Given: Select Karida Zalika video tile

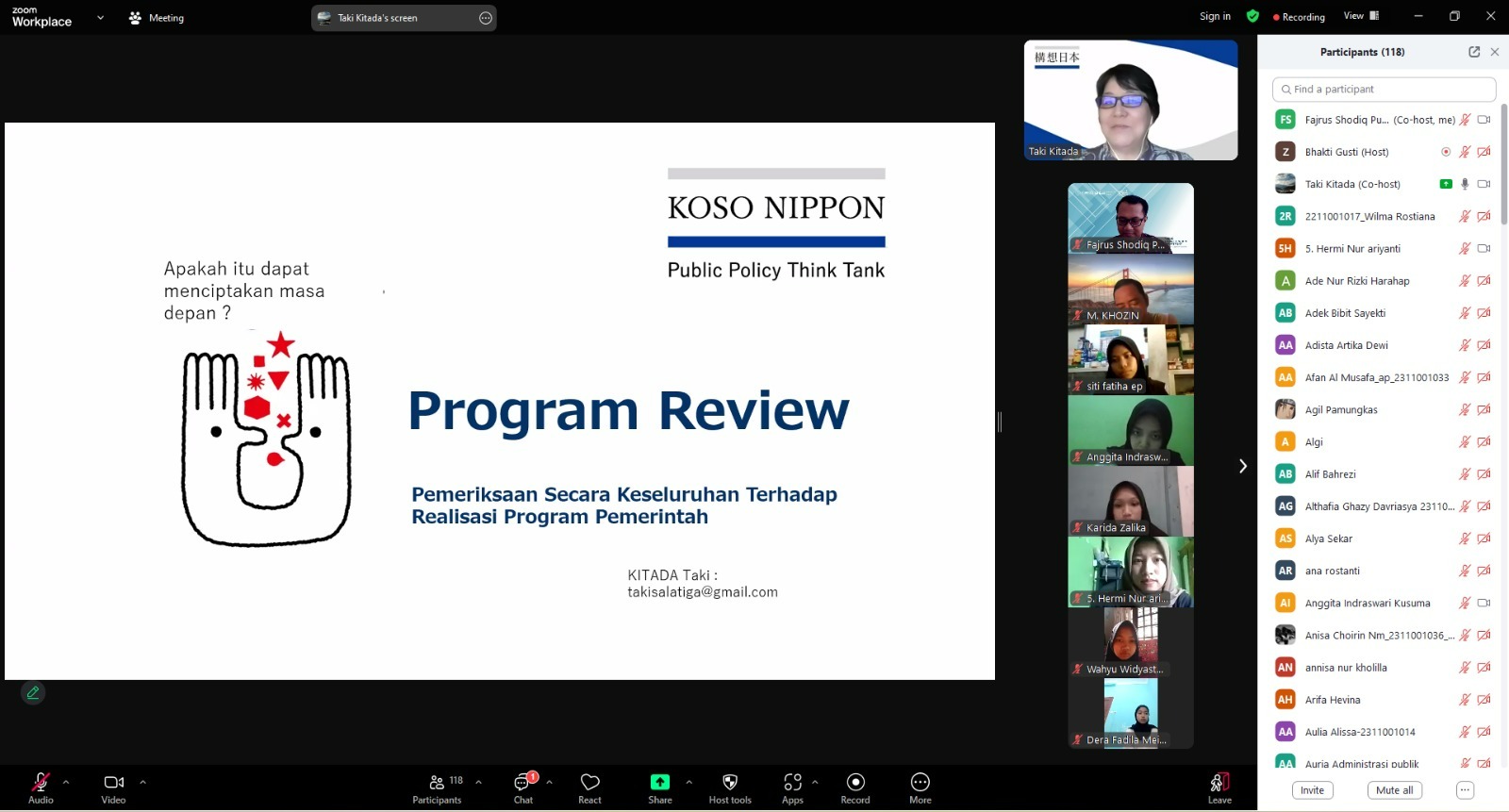Looking at the screenshot, I should pos(1131,502).
